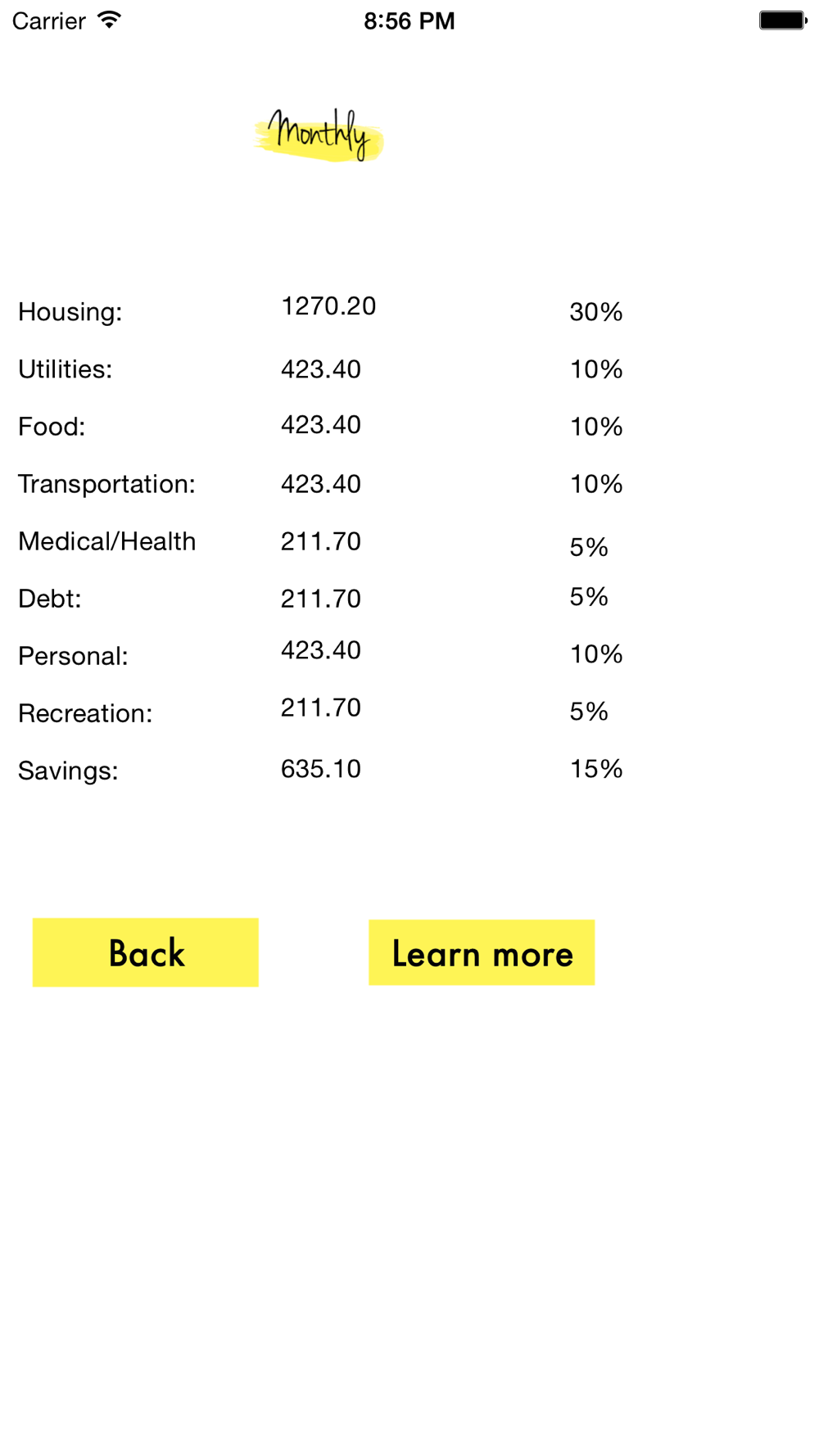Tap the 15% Savings percentage
The height and width of the screenshot is (1456, 819).
[596, 769]
